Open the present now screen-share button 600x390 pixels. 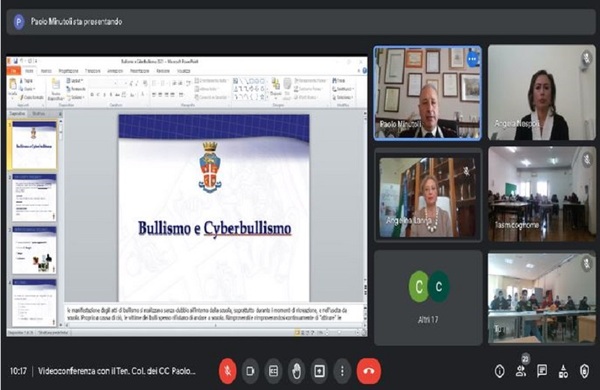[x=319, y=370]
